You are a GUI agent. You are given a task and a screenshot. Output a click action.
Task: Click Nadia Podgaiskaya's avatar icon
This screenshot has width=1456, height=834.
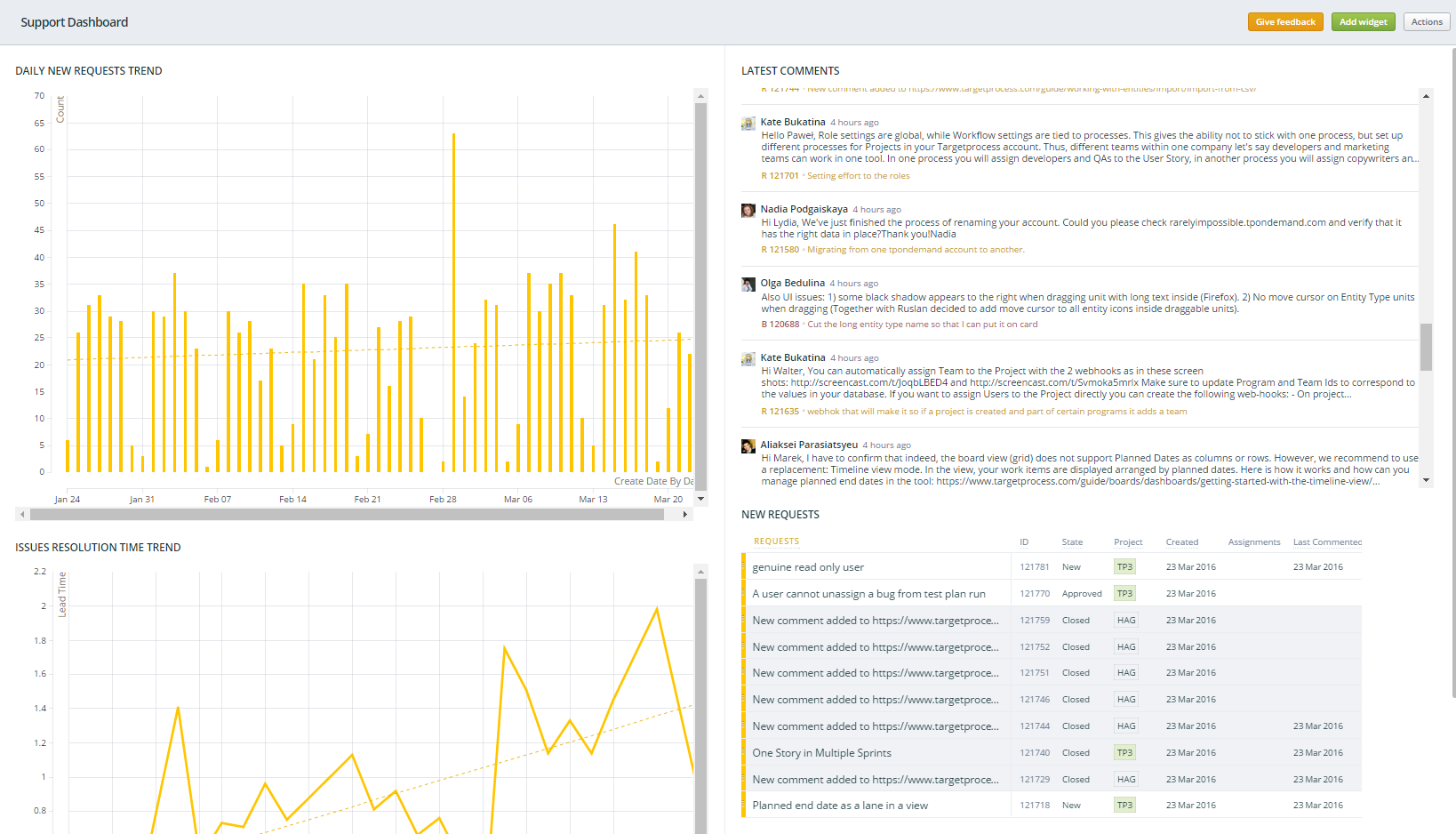coord(748,210)
